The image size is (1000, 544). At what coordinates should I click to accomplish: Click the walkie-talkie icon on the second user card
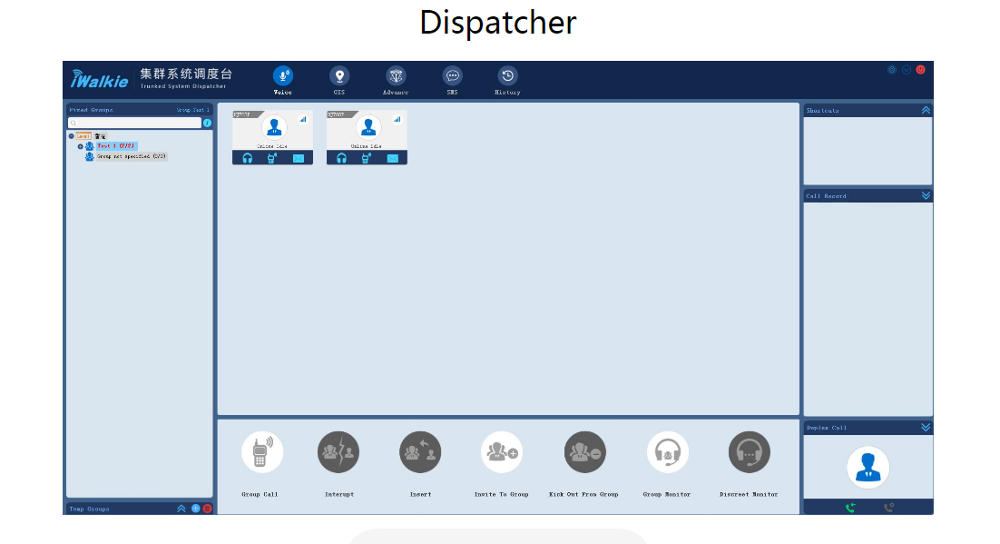pyautogui.click(x=367, y=158)
